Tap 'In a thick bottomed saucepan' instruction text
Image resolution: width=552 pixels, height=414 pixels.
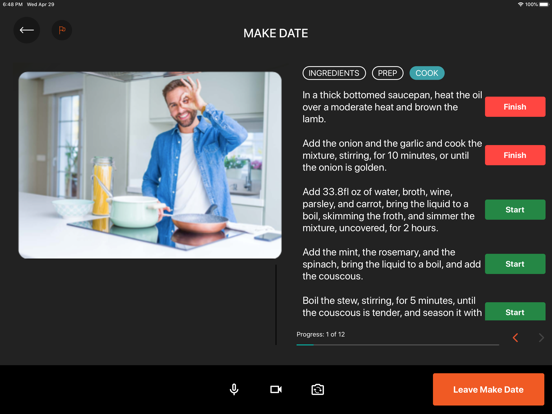pos(392,107)
